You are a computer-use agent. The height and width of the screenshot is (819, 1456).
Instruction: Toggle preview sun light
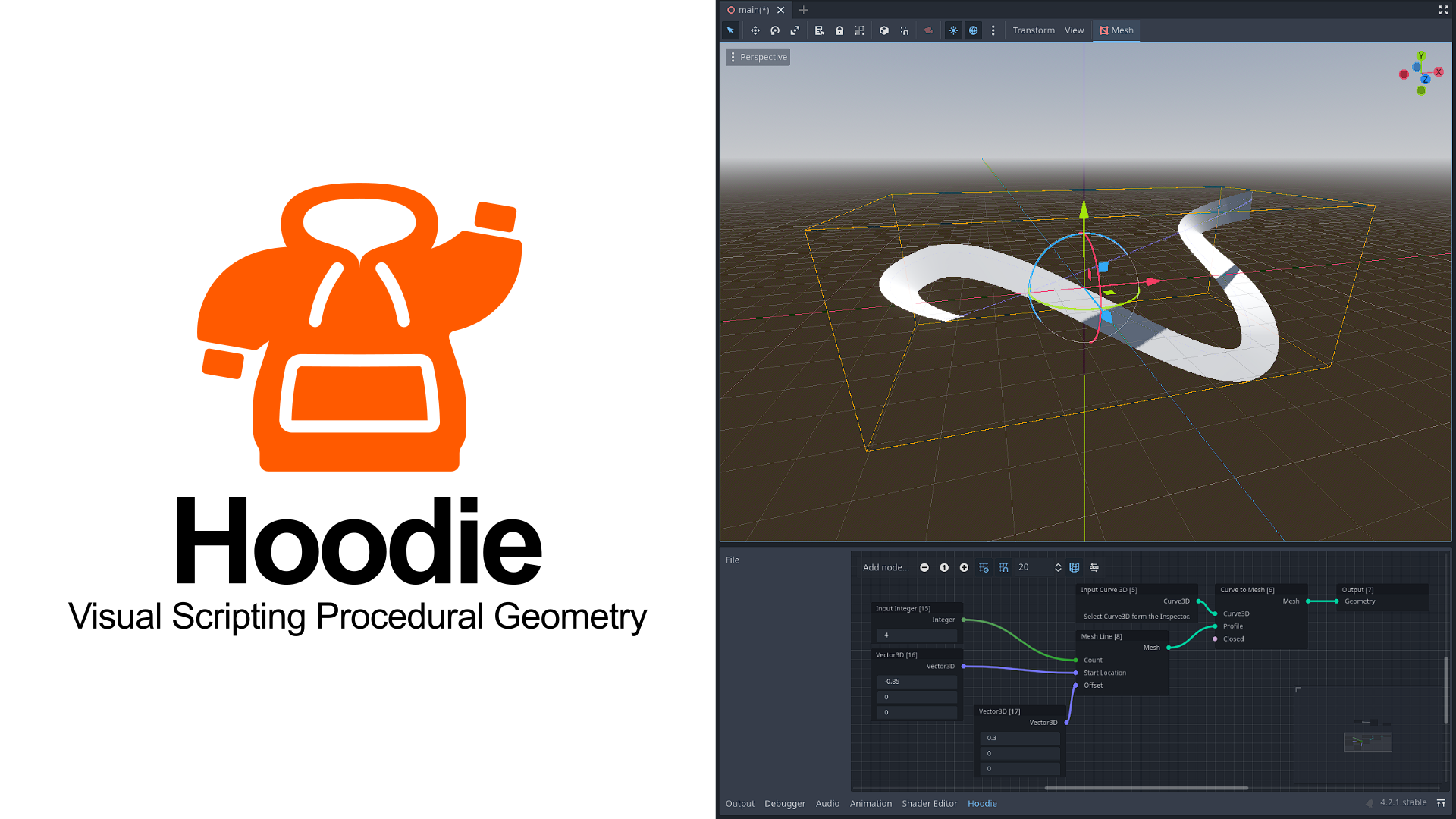click(x=953, y=30)
